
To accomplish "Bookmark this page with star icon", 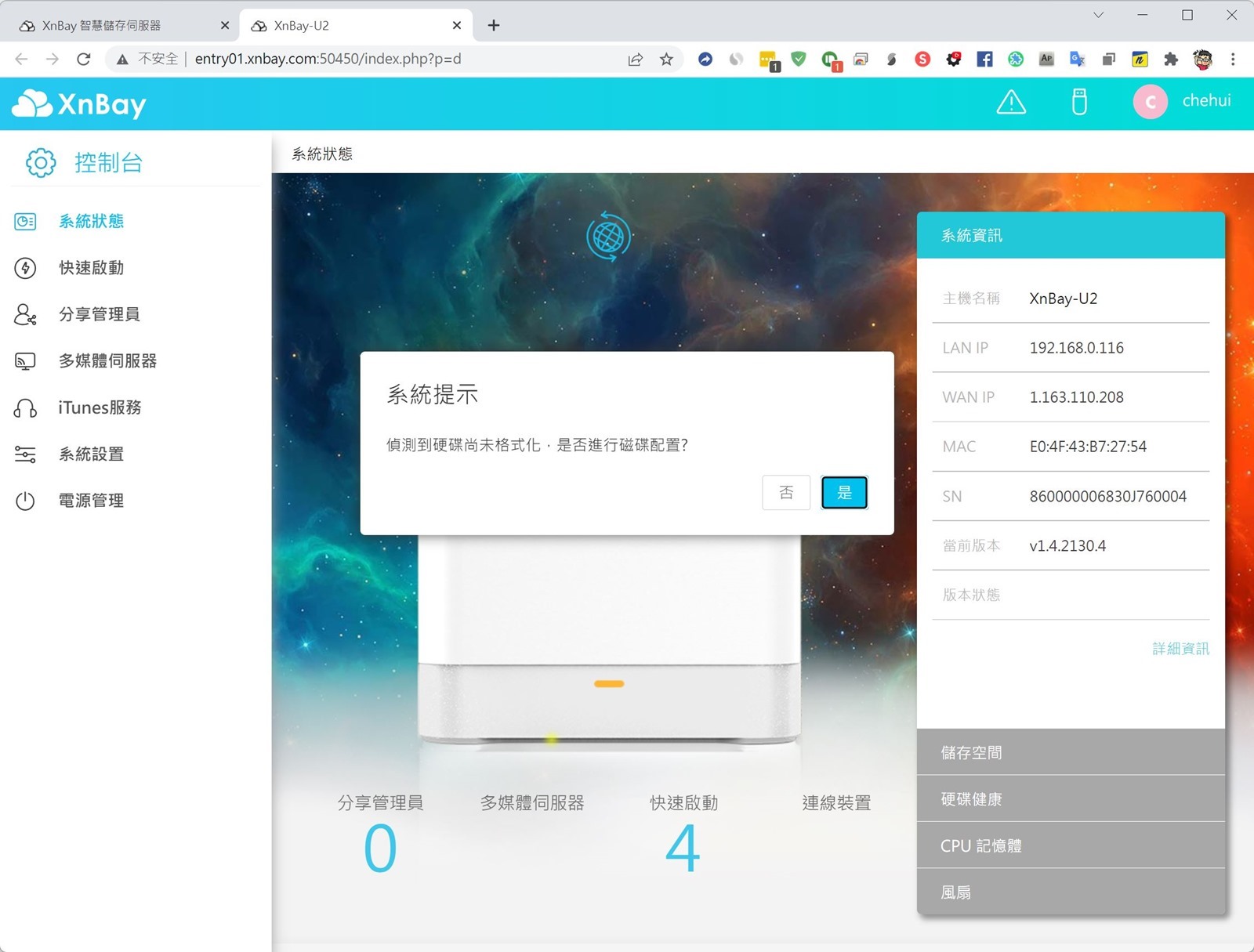I will [666, 59].
